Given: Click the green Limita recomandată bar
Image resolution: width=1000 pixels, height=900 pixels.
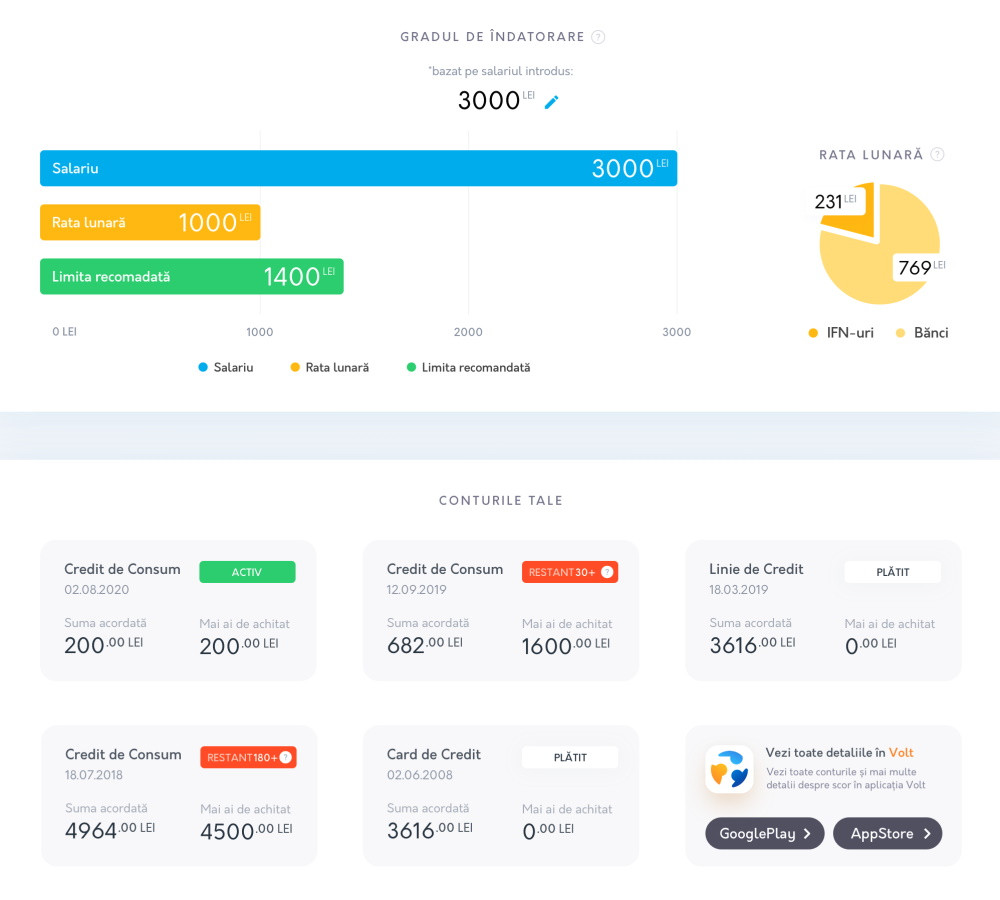Looking at the screenshot, I should [150, 277].
